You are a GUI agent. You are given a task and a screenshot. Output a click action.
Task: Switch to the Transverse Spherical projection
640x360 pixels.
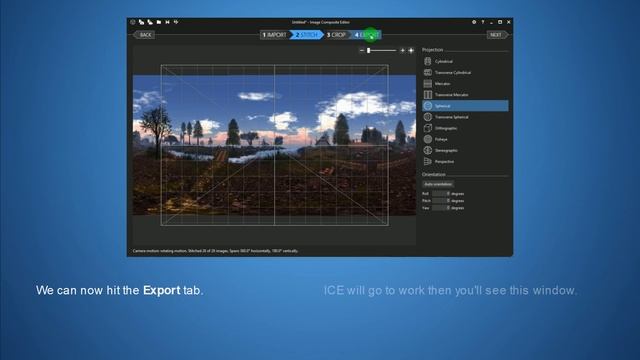[x=465, y=117]
